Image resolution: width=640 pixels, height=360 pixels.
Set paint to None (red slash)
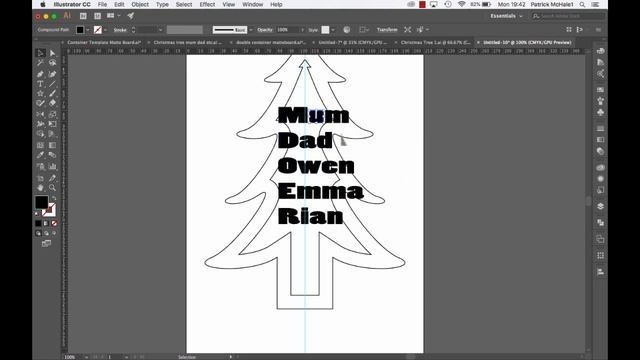click(54, 223)
